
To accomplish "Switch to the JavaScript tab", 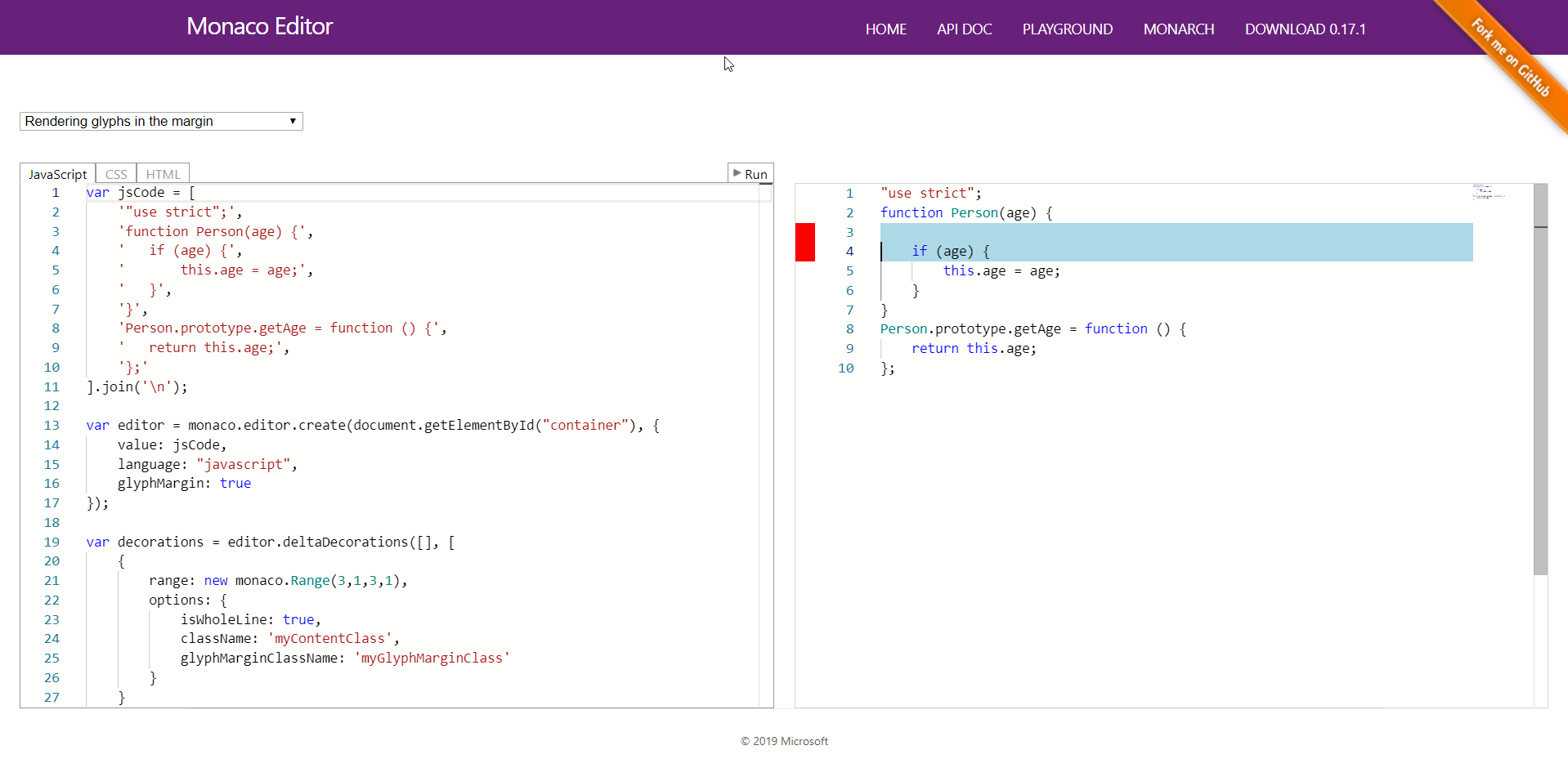I will 57,174.
